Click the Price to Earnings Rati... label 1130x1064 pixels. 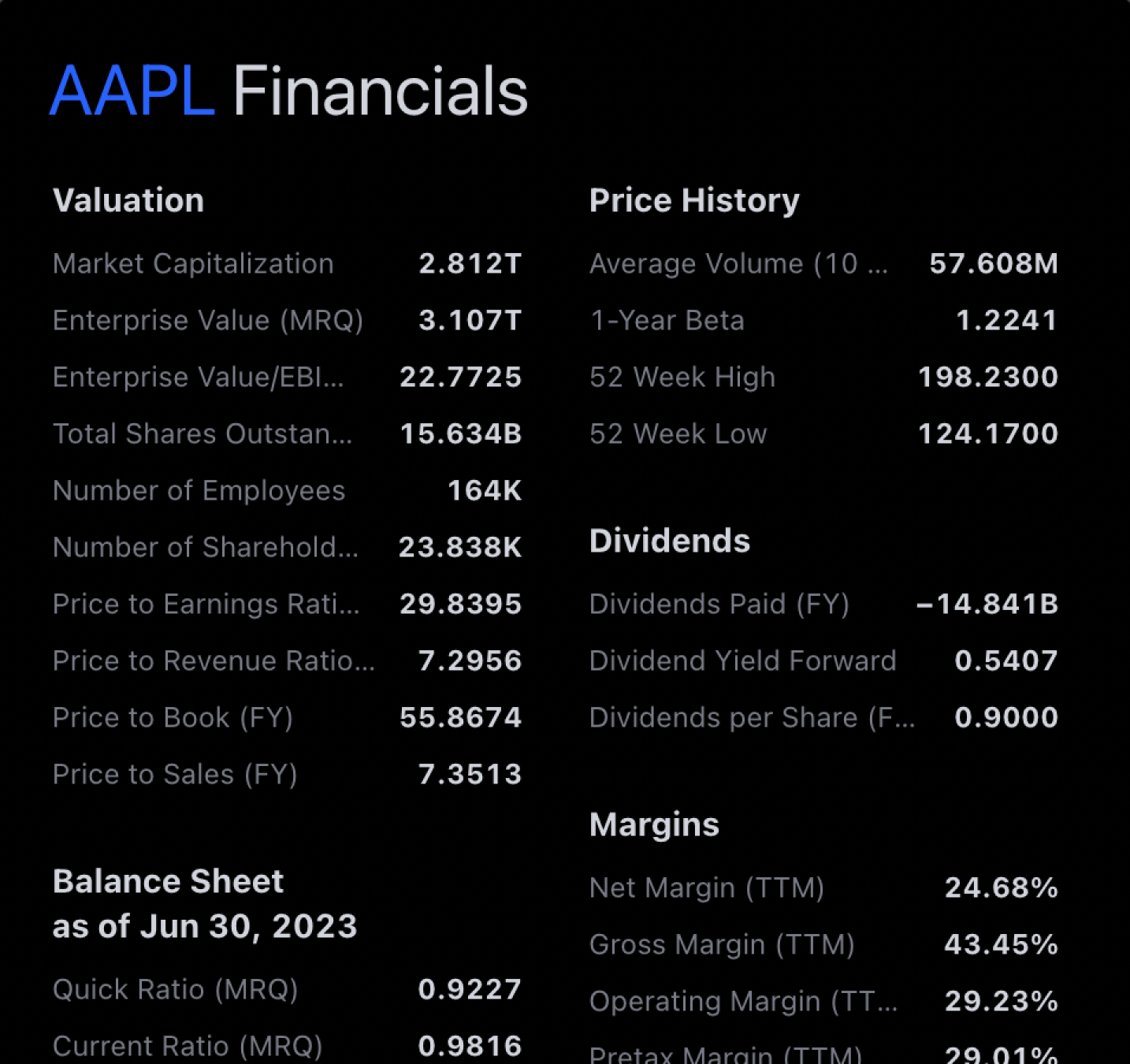[206, 605]
